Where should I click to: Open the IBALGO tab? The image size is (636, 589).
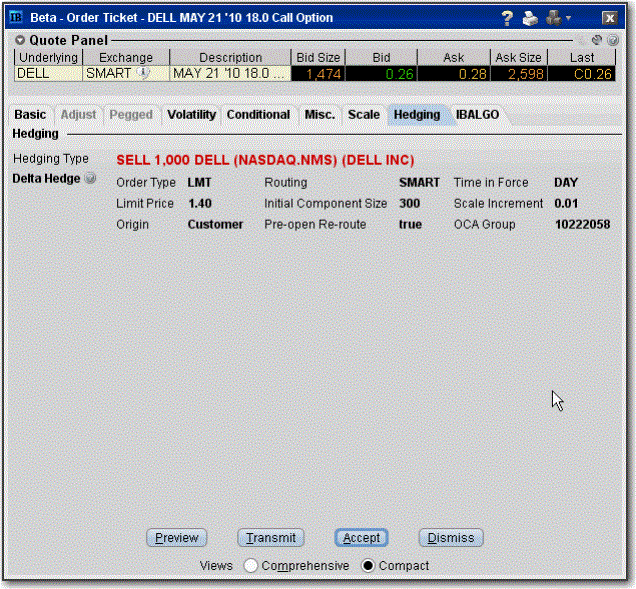477,115
